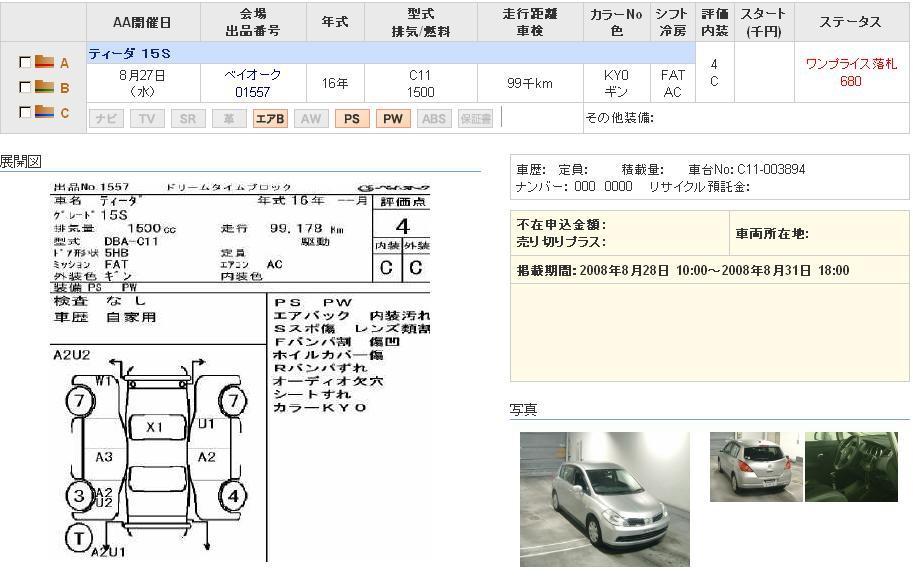Click the 革 leather equipment badge
913x583 pixels.
click(x=229, y=119)
